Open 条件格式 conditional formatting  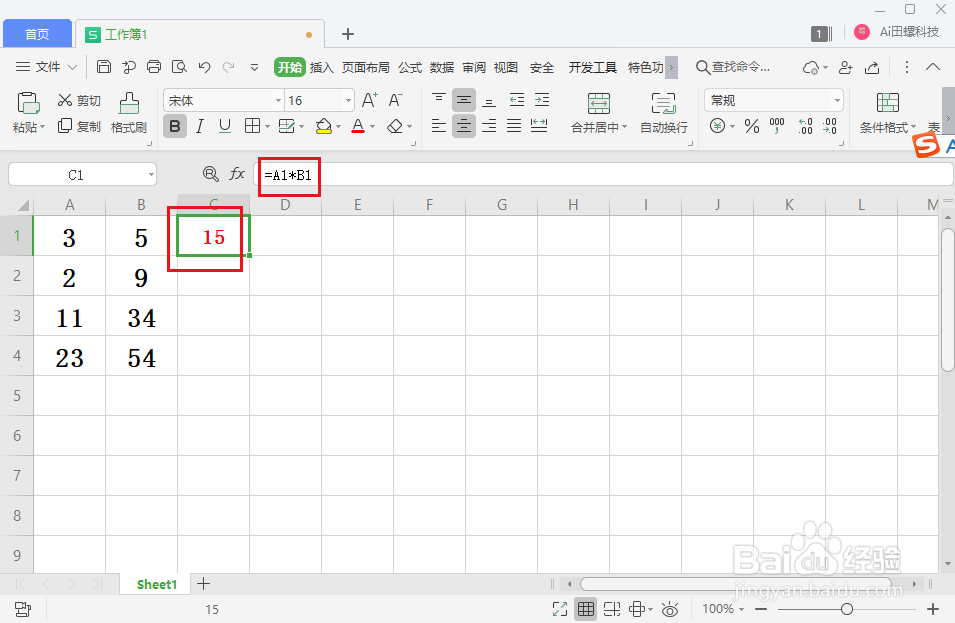[x=887, y=113]
